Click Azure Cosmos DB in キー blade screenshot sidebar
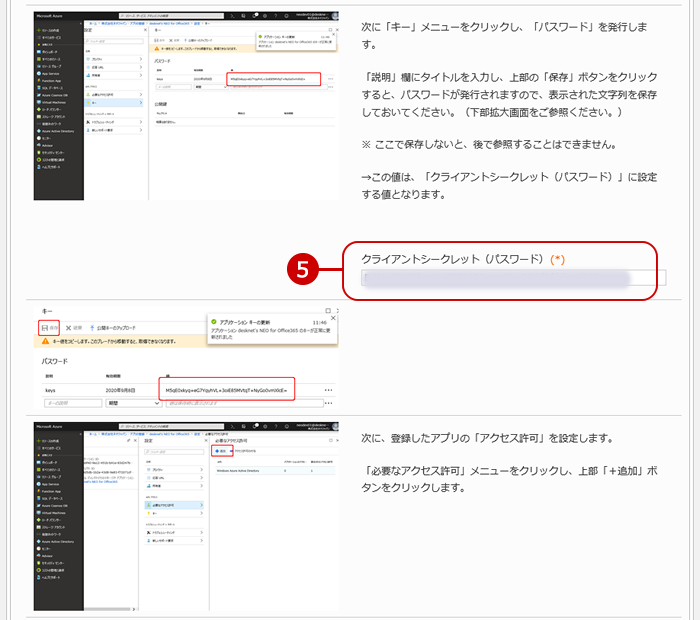700x620 pixels. point(54,95)
